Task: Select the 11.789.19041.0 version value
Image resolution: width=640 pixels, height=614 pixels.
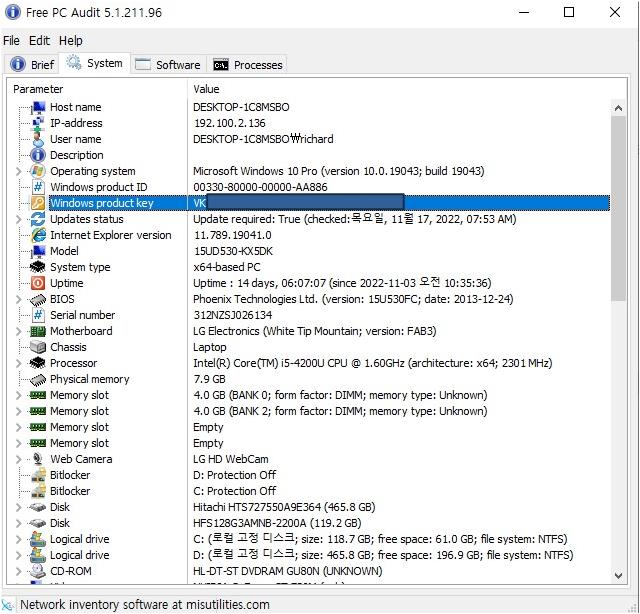Action: [233, 235]
